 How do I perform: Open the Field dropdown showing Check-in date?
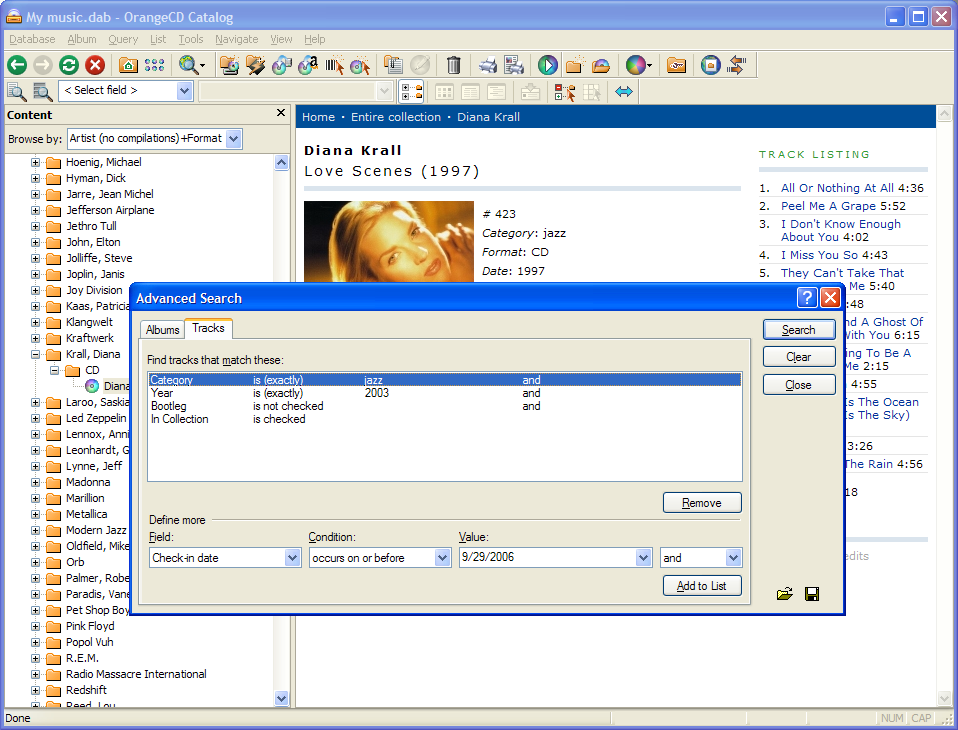point(292,558)
